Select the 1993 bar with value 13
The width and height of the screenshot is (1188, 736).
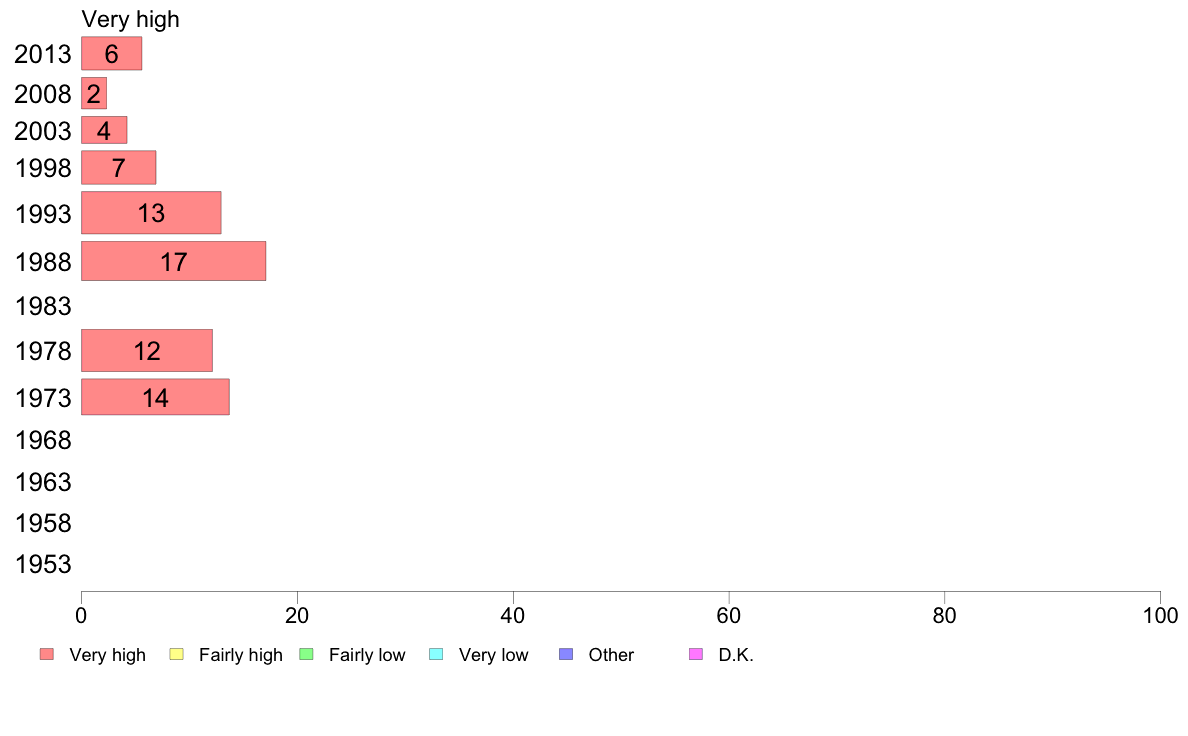click(x=152, y=213)
